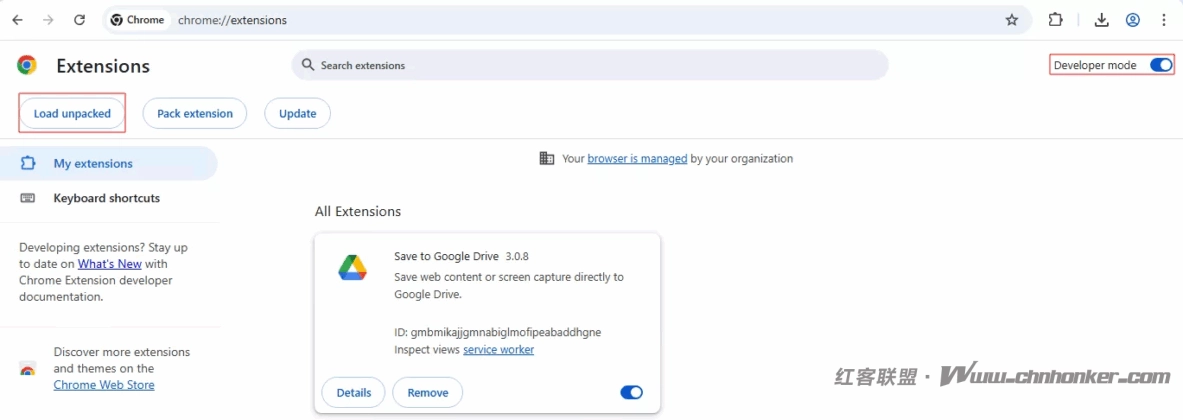The image size is (1183, 420).
Task: Turn off Save to Google Drive extension
Action: tap(631, 392)
